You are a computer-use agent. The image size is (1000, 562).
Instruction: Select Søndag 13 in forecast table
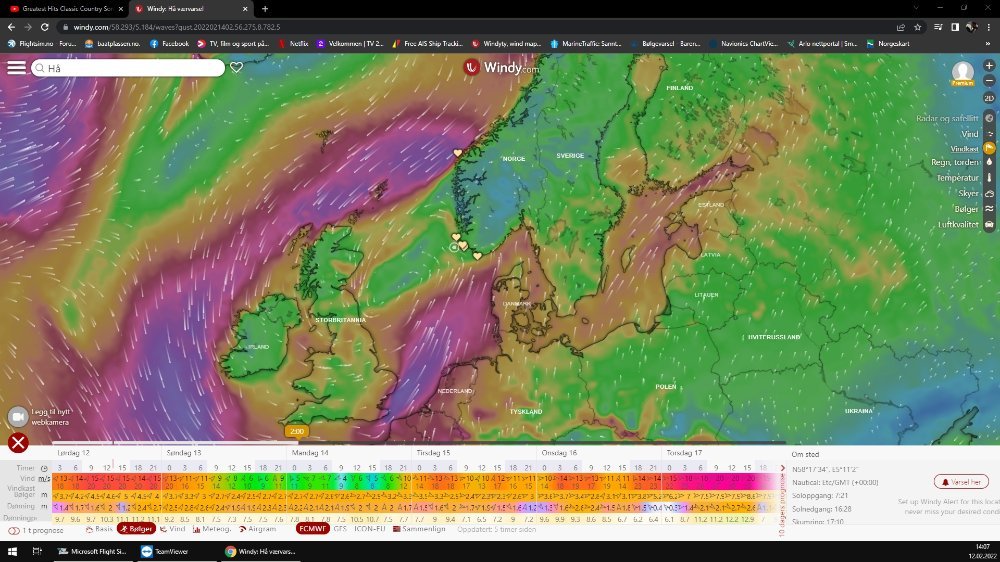tap(184, 453)
